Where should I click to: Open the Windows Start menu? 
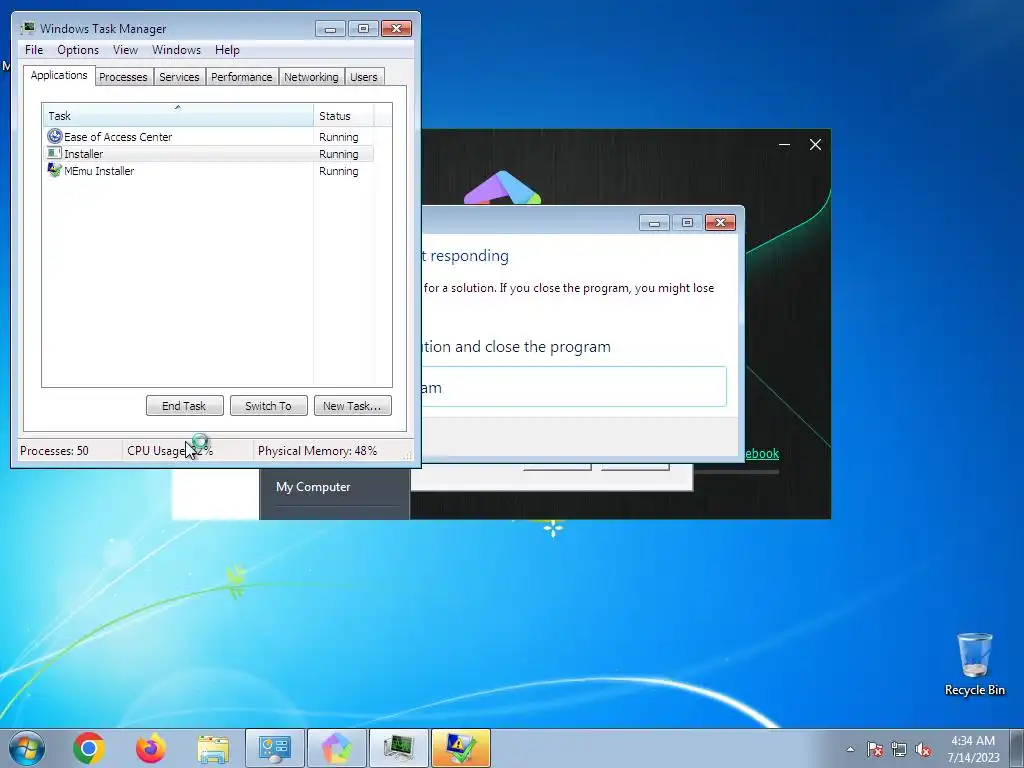pyautogui.click(x=27, y=748)
